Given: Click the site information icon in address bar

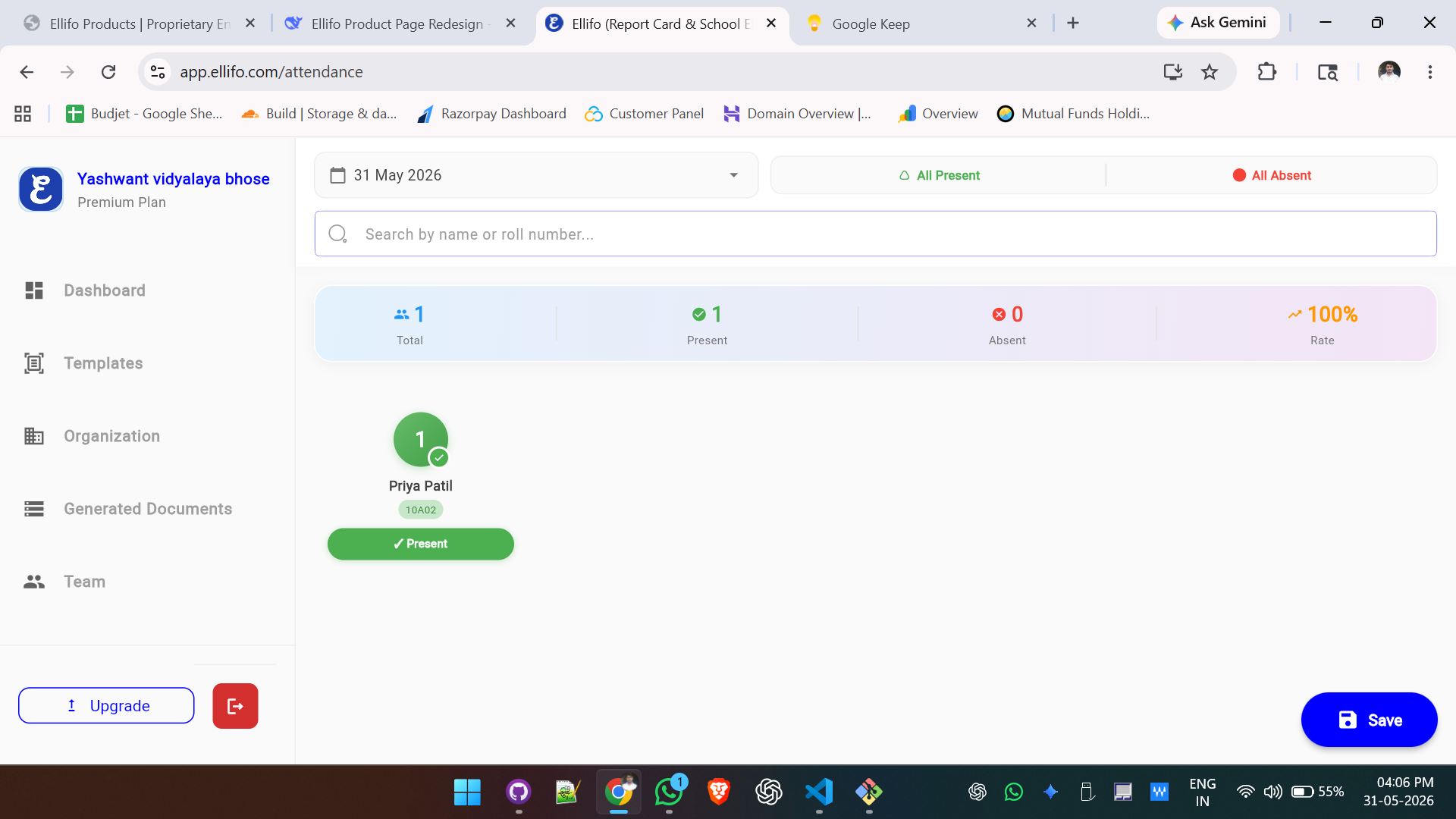Looking at the screenshot, I should [158, 72].
